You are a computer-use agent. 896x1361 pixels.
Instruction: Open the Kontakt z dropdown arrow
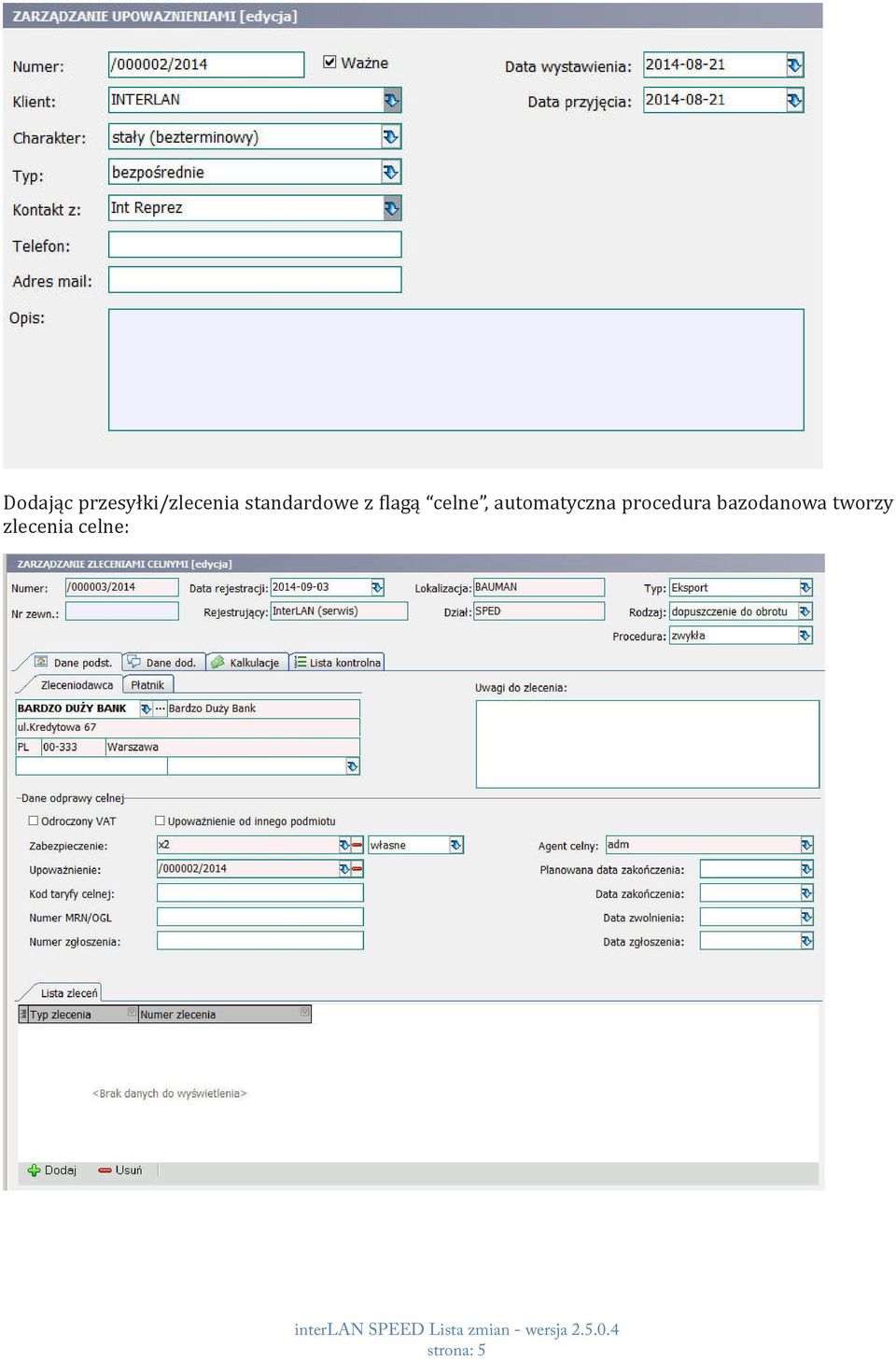click(x=392, y=208)
